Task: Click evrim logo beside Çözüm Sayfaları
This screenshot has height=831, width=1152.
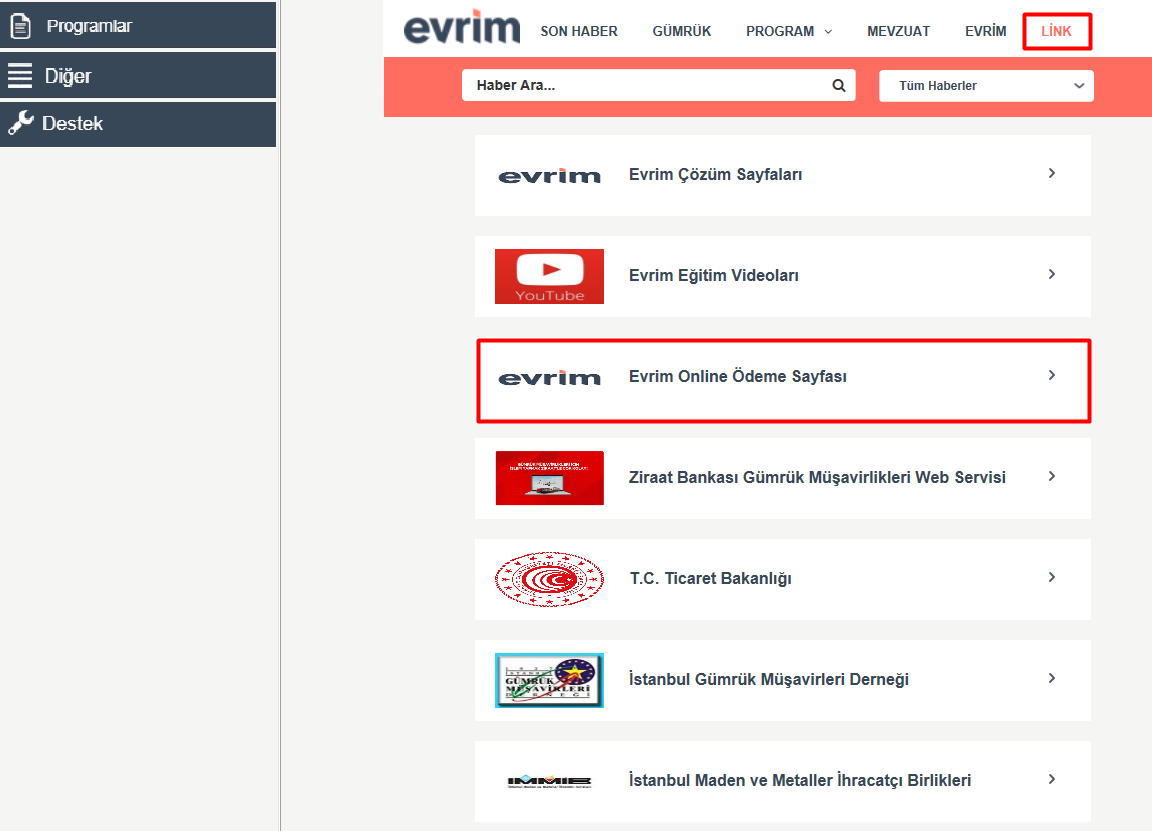Action: point(550,176)
